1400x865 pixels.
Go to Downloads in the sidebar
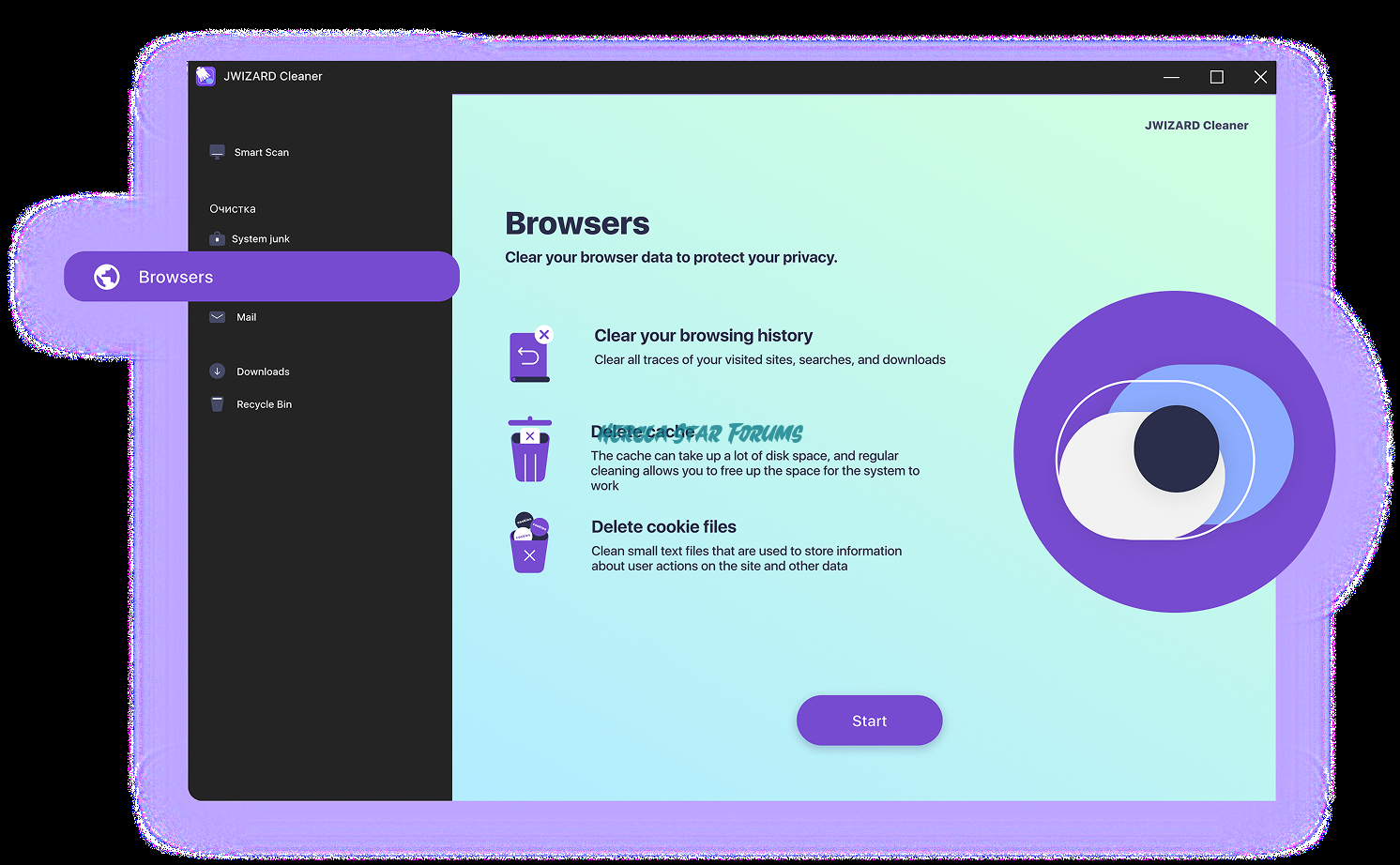(263, 372)
